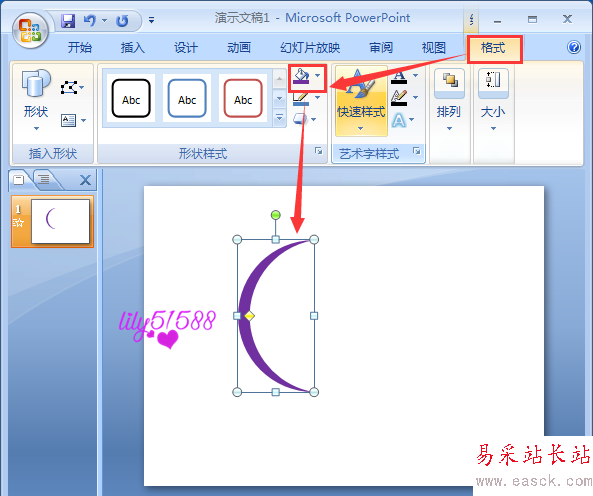Open Customize Quick Access Toolbar dropdown
Image resolution: width=593 pixels, height=496 pixels.
(151, 20)
